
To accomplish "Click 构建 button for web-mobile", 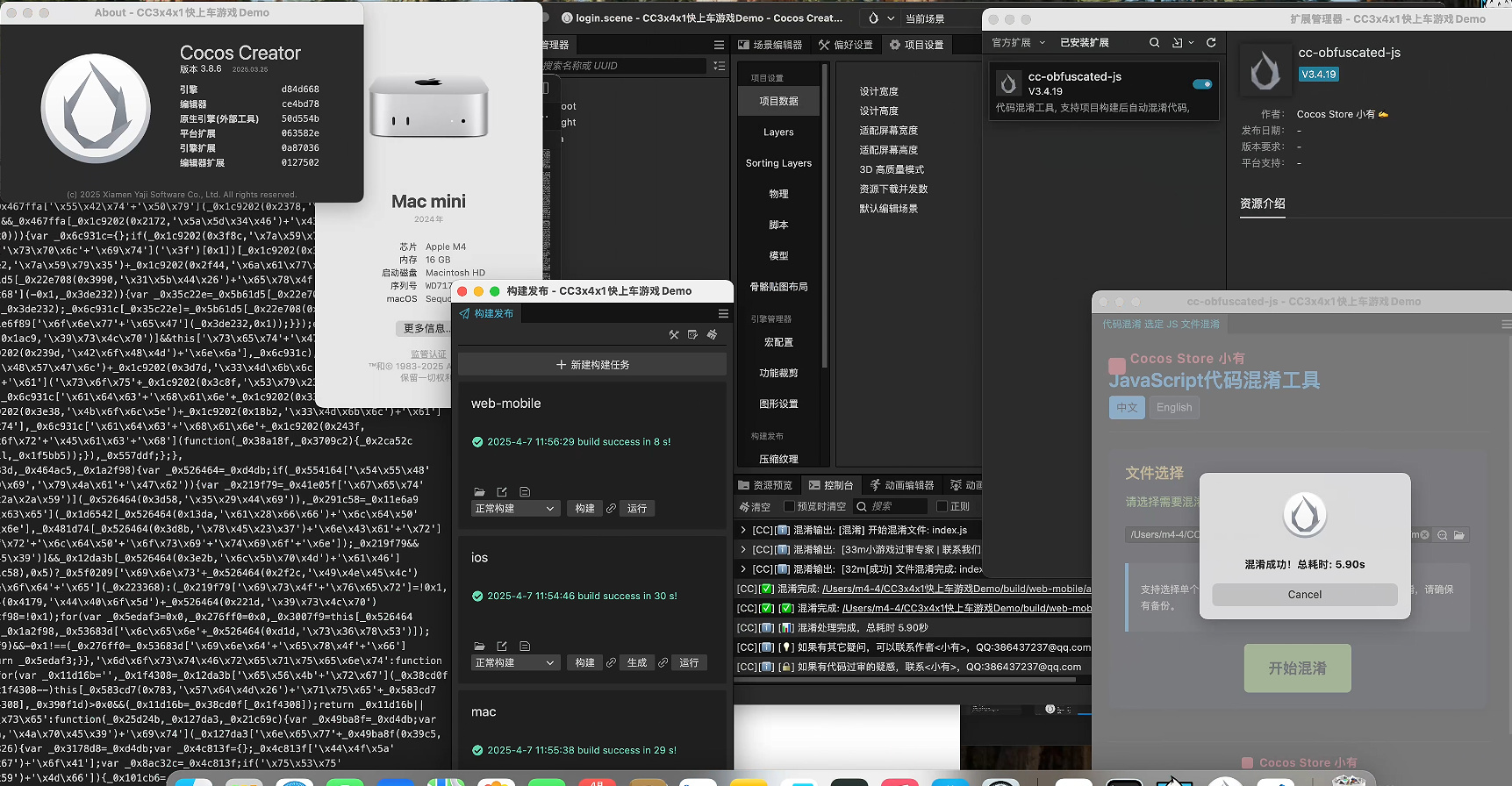I will coord(585,509).
